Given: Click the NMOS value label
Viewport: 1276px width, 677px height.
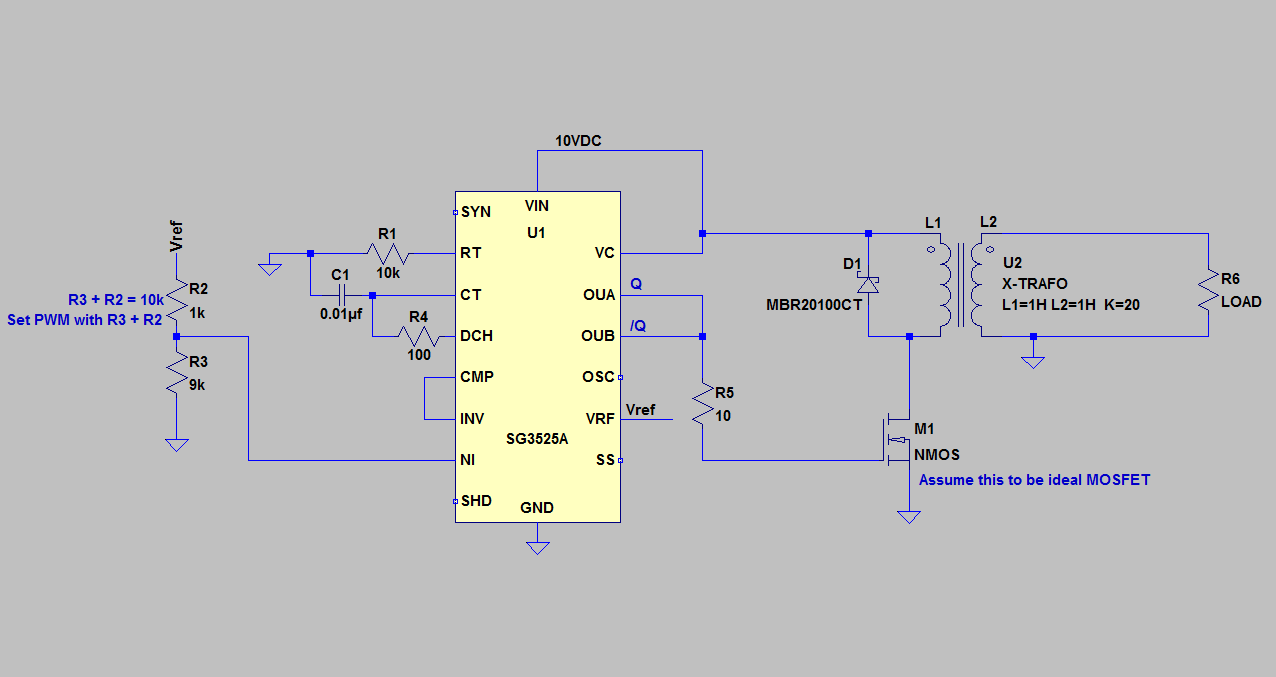Looking at the screenshot, I should click(x=937, y=455).
